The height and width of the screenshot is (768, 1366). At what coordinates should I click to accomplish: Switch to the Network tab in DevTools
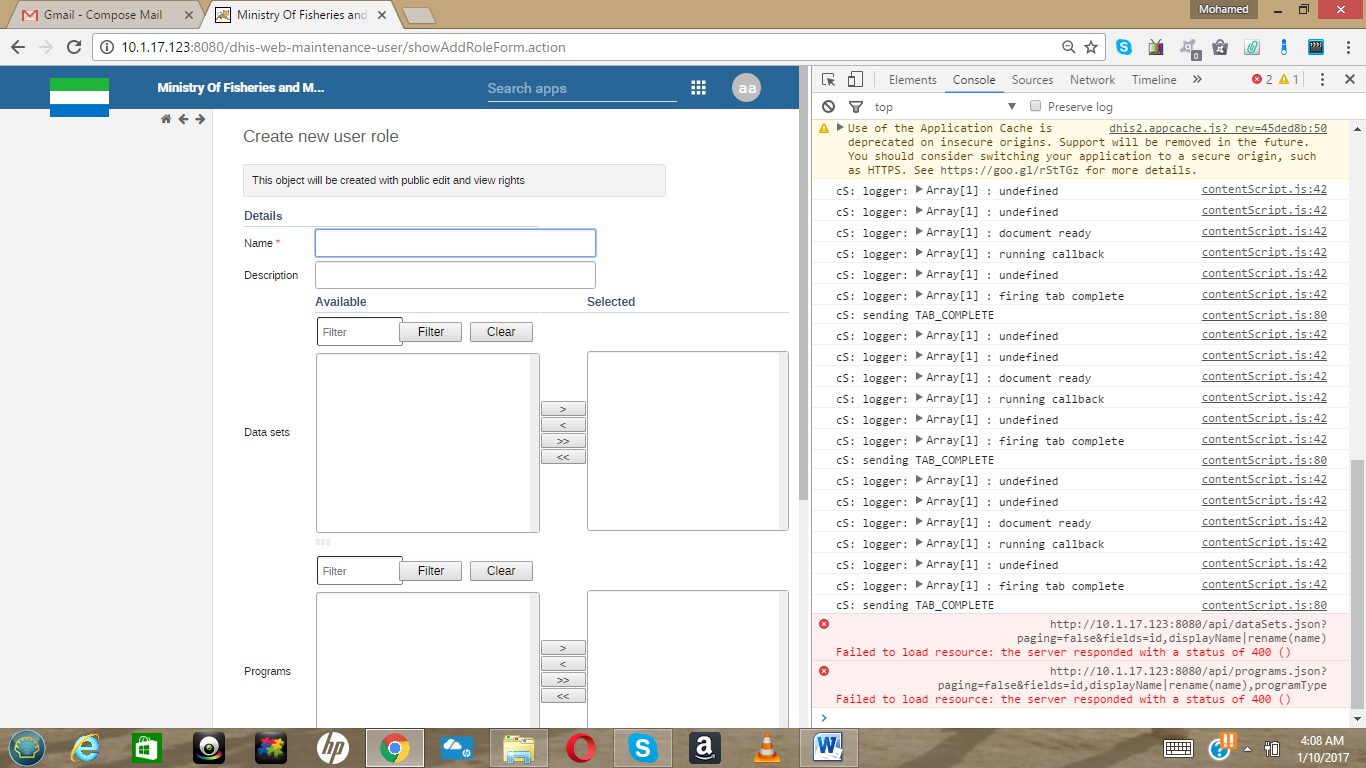coord(1092,80)
